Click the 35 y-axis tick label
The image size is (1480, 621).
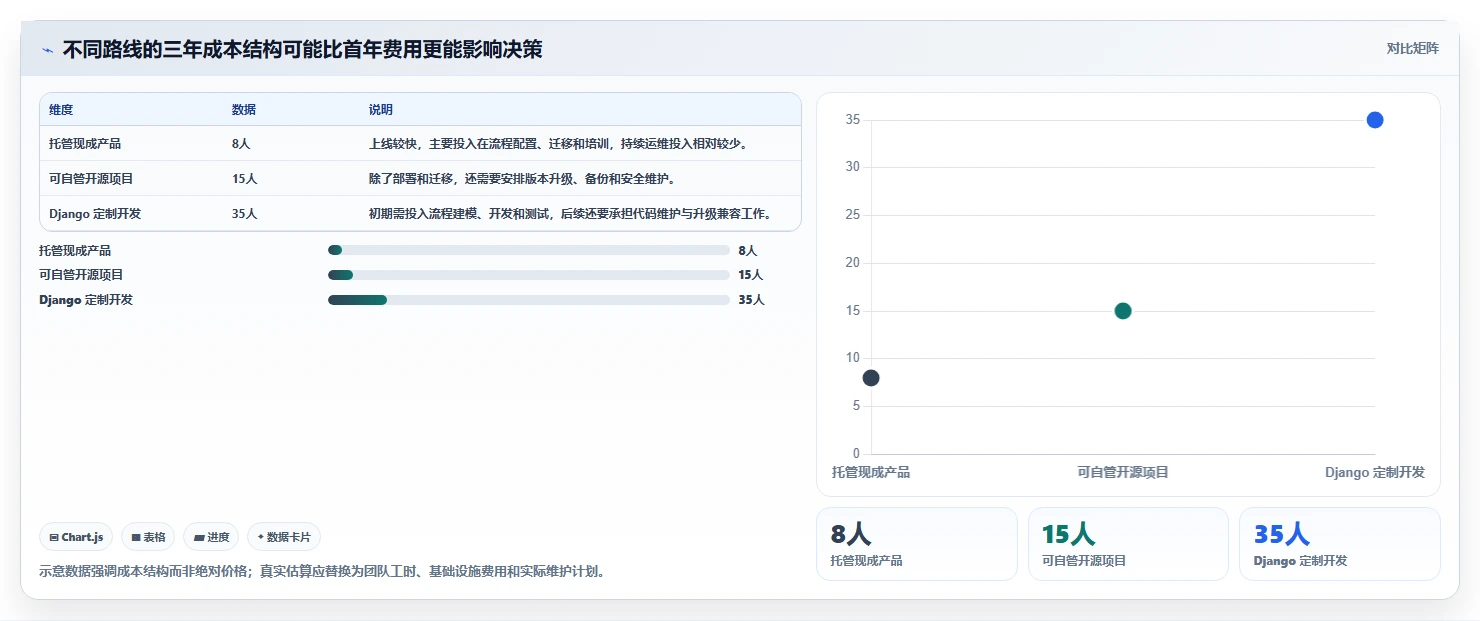tap(852, 120)
